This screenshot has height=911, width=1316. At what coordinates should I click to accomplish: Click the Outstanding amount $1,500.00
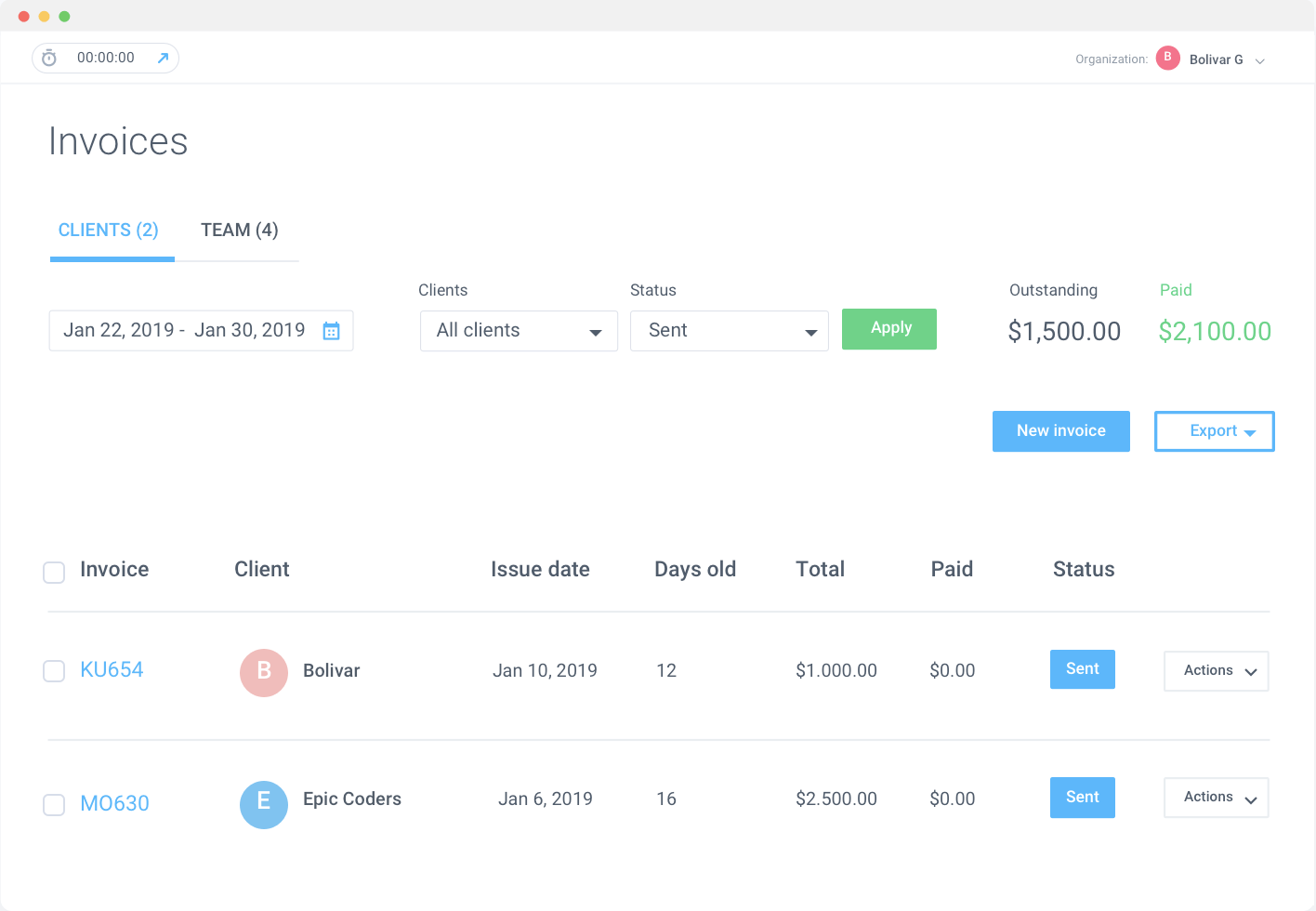[x=1064, y=332]
